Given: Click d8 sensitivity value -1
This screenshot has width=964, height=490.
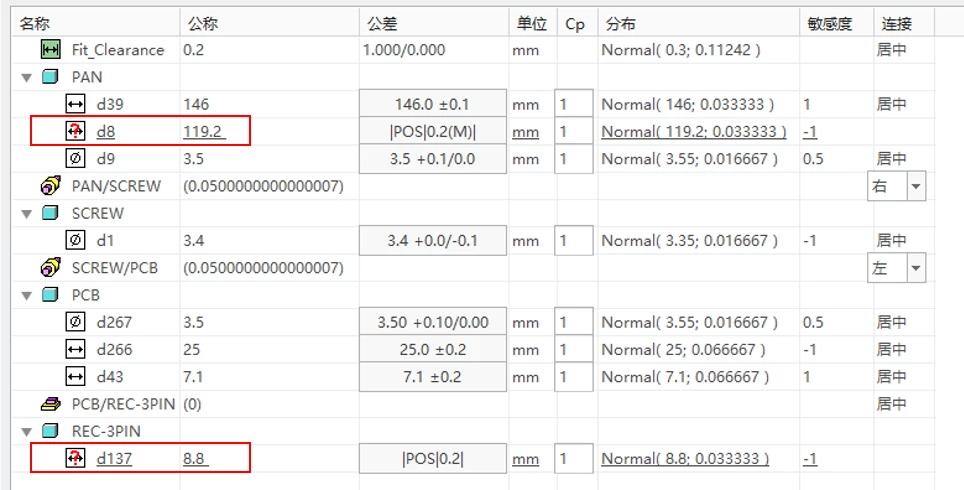Looking at the screenshot, I should [x=810, y=132].
